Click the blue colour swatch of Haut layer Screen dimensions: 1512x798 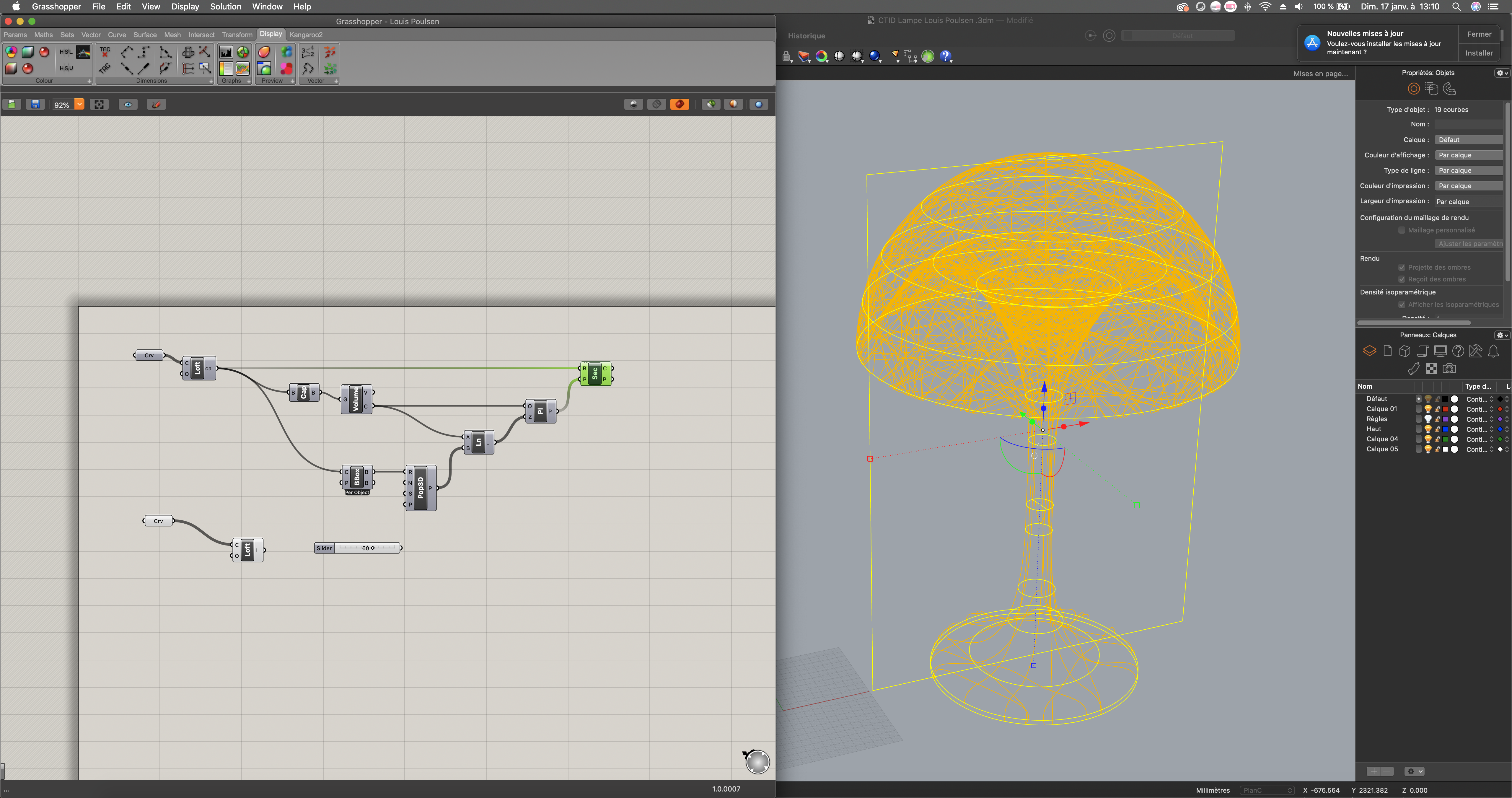1445,429
